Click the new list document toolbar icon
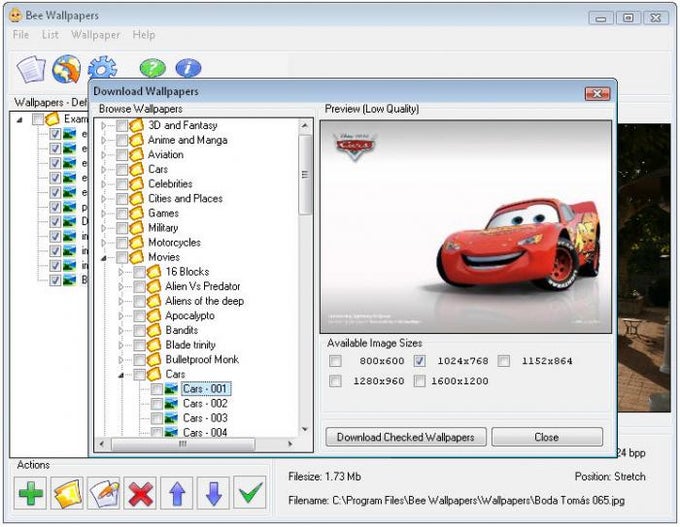The image size is (680, 527). (x=31, y=69)
